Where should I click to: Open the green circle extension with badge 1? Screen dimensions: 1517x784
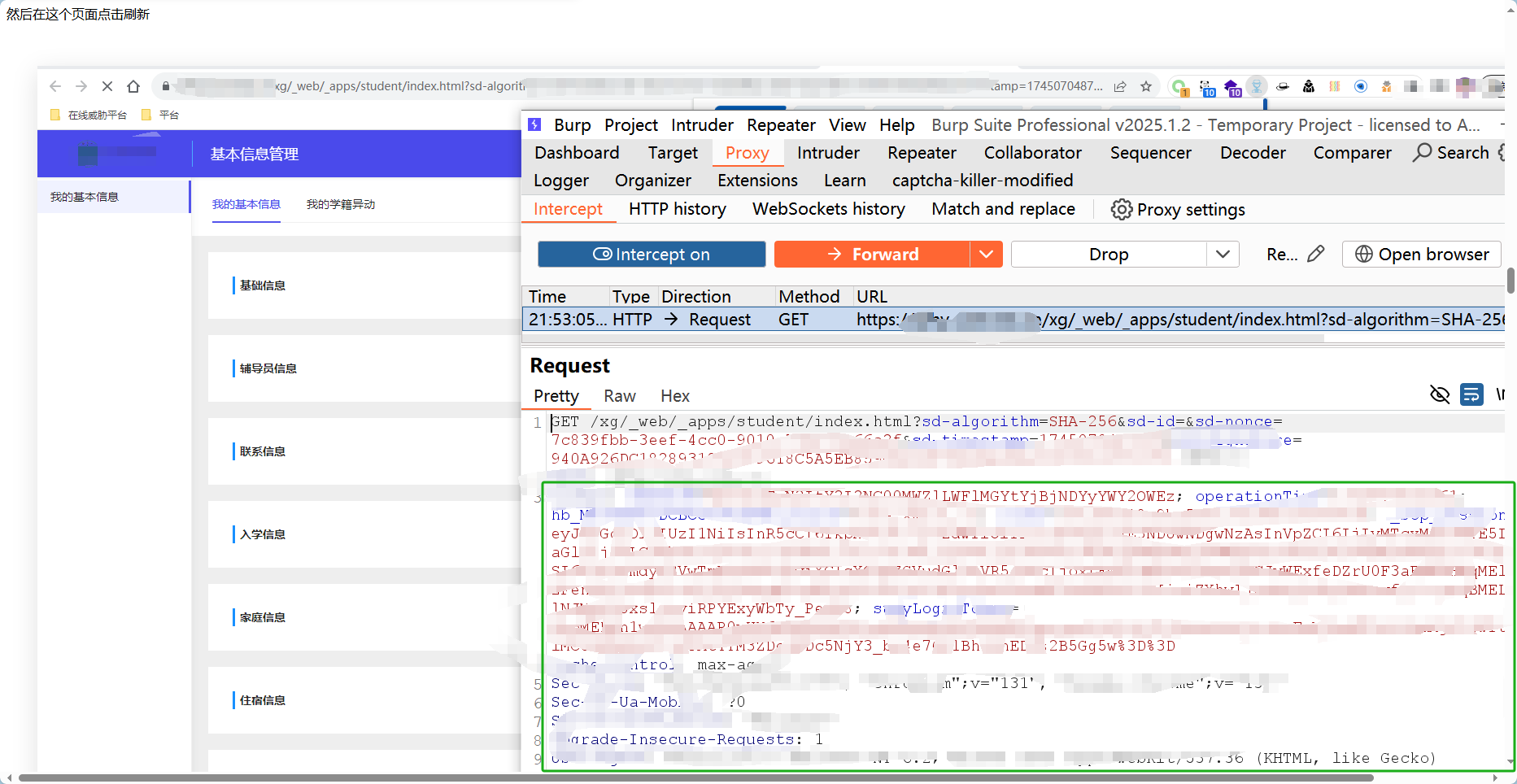[x=1179, y=86]
